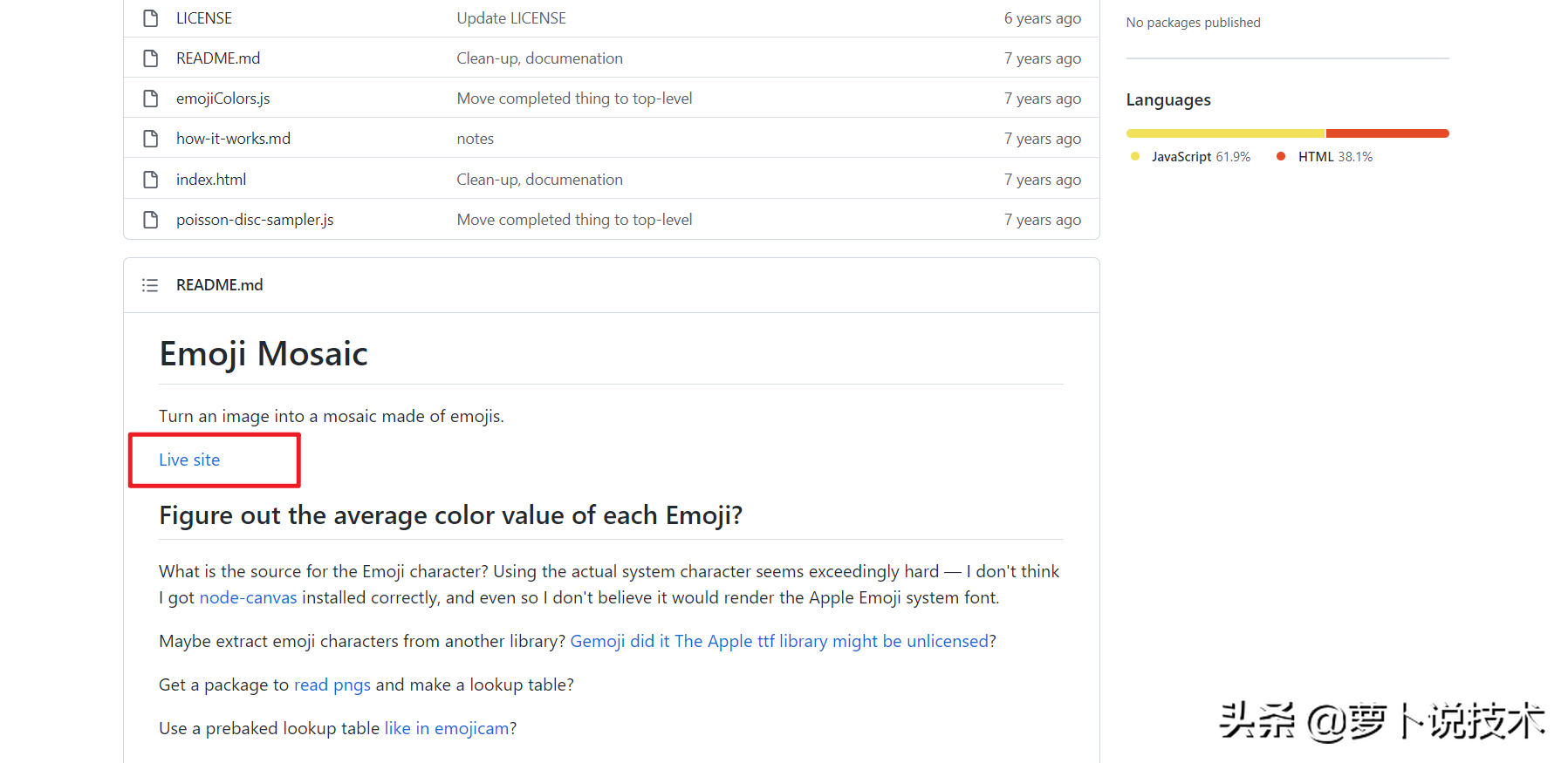Follow the "like in emojicam" link

pos(446,728)
